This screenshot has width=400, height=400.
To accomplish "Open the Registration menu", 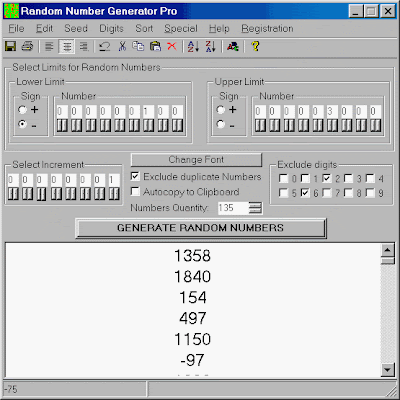I will [267, 29].
